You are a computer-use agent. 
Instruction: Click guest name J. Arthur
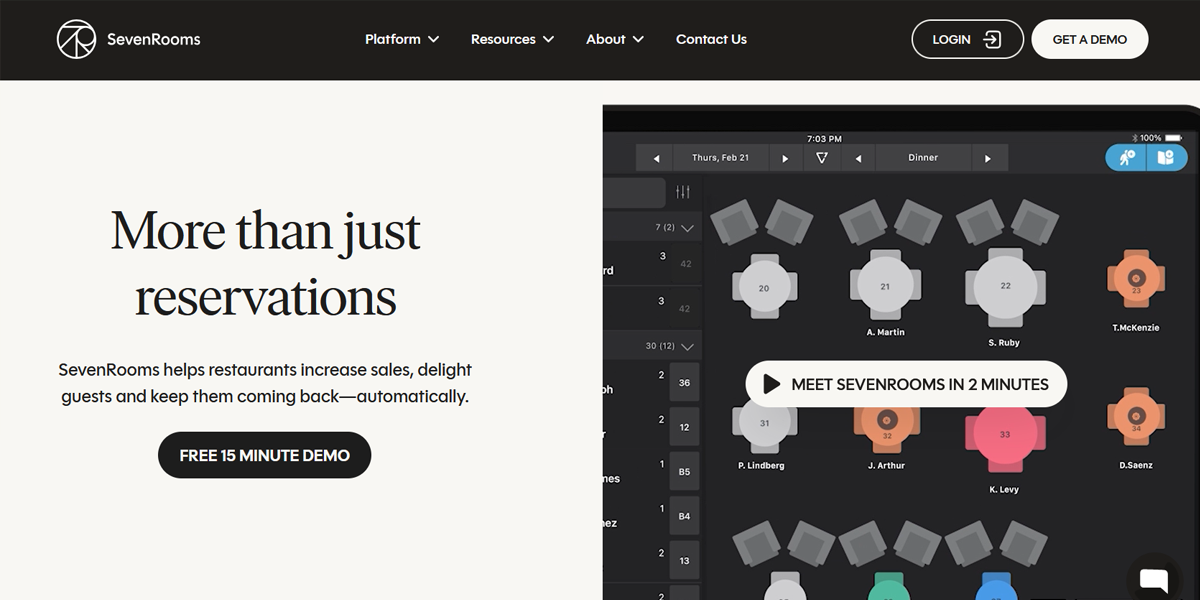tap(886, 466)
